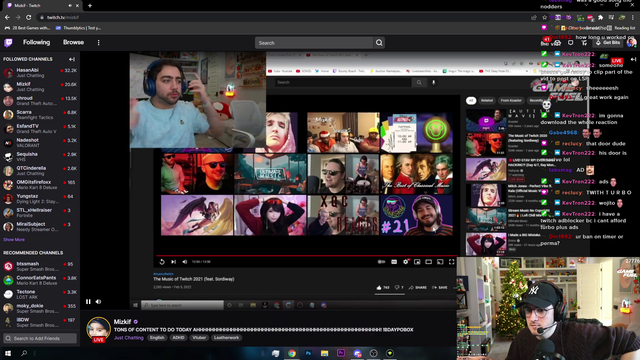
Task: Open the Browse page
Action: tap(73, 42)
